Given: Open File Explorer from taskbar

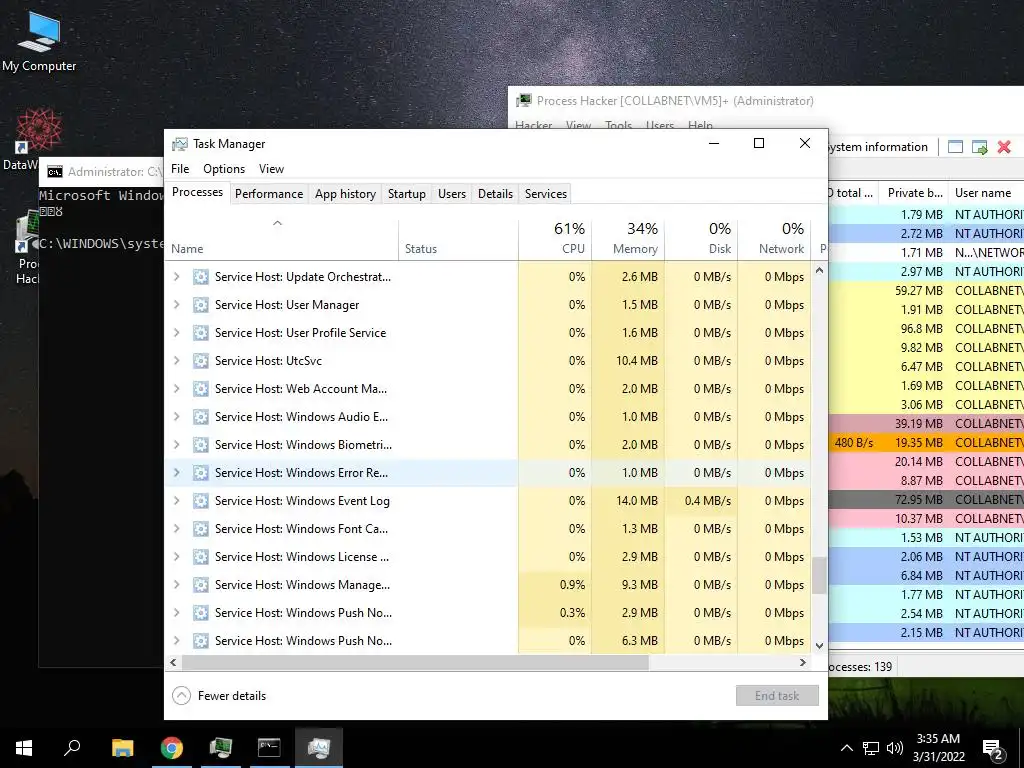Looking at the screenshot, I should pyautogui.click(x=122, y=748).
